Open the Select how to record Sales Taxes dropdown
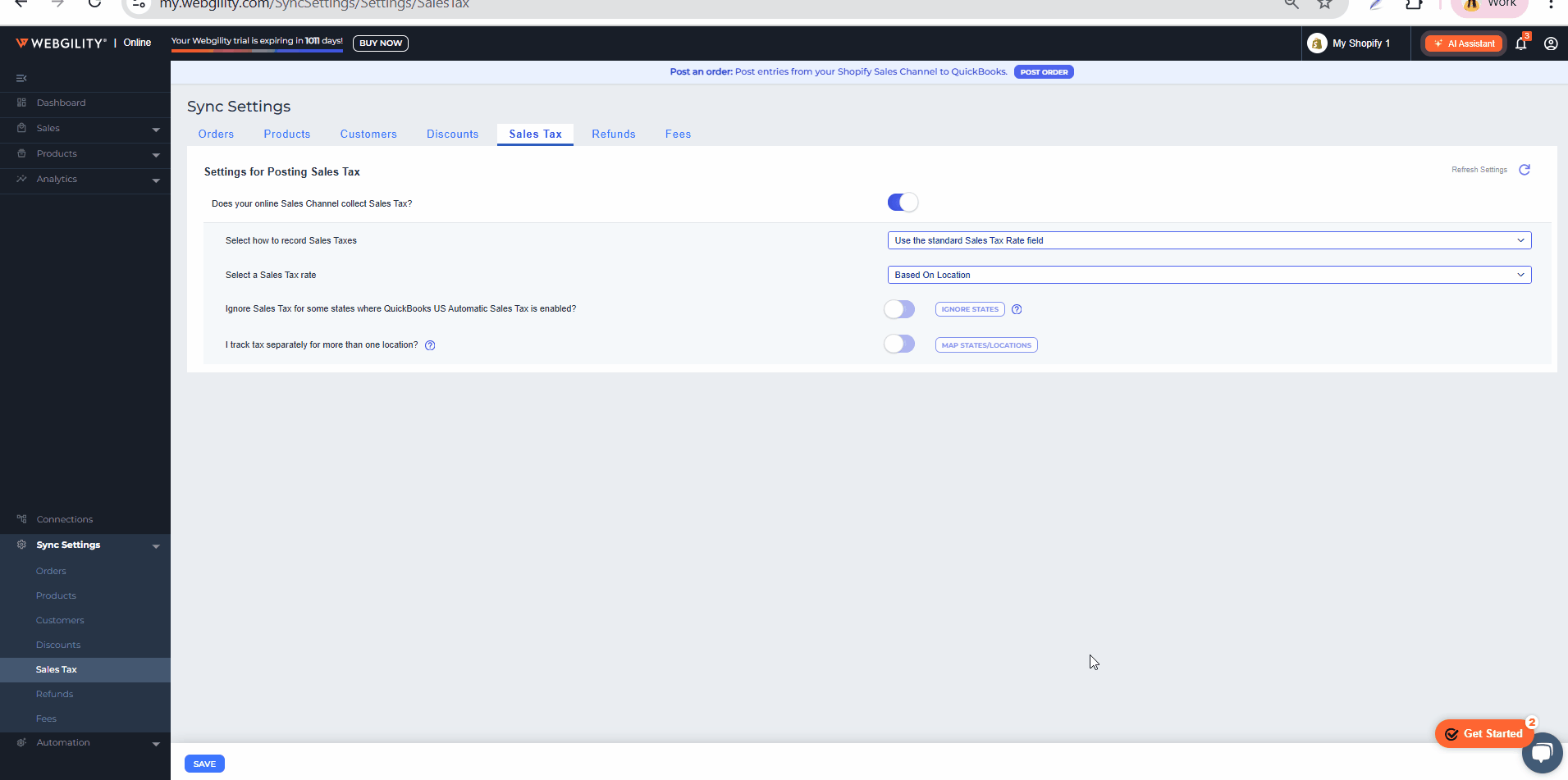This screenshot has height=780, width=1568. pyautogui.click(x=1209, y=240)
